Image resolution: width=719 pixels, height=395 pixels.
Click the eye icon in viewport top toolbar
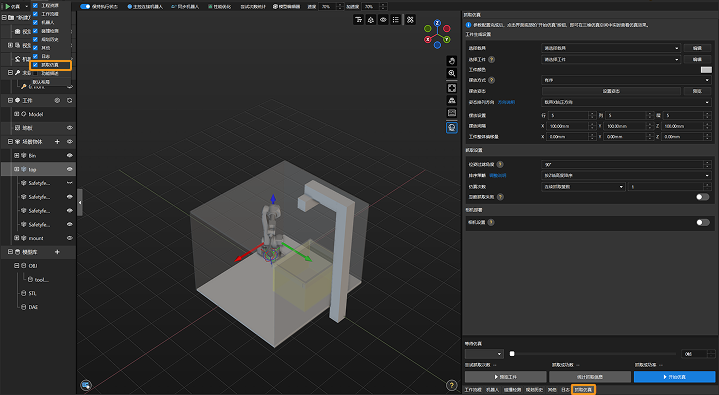tap(383, 20)
